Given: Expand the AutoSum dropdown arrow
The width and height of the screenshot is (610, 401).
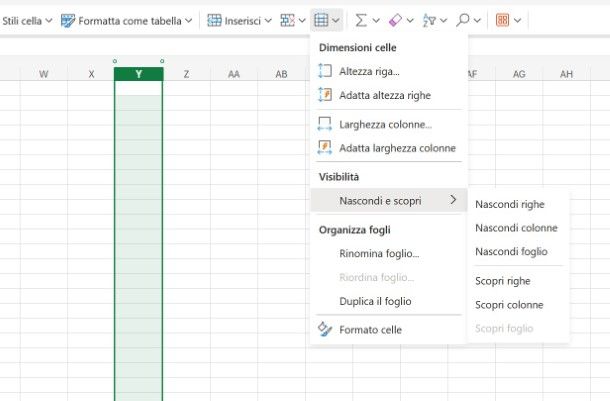Looking at the screenshot, I should (376, 20).
